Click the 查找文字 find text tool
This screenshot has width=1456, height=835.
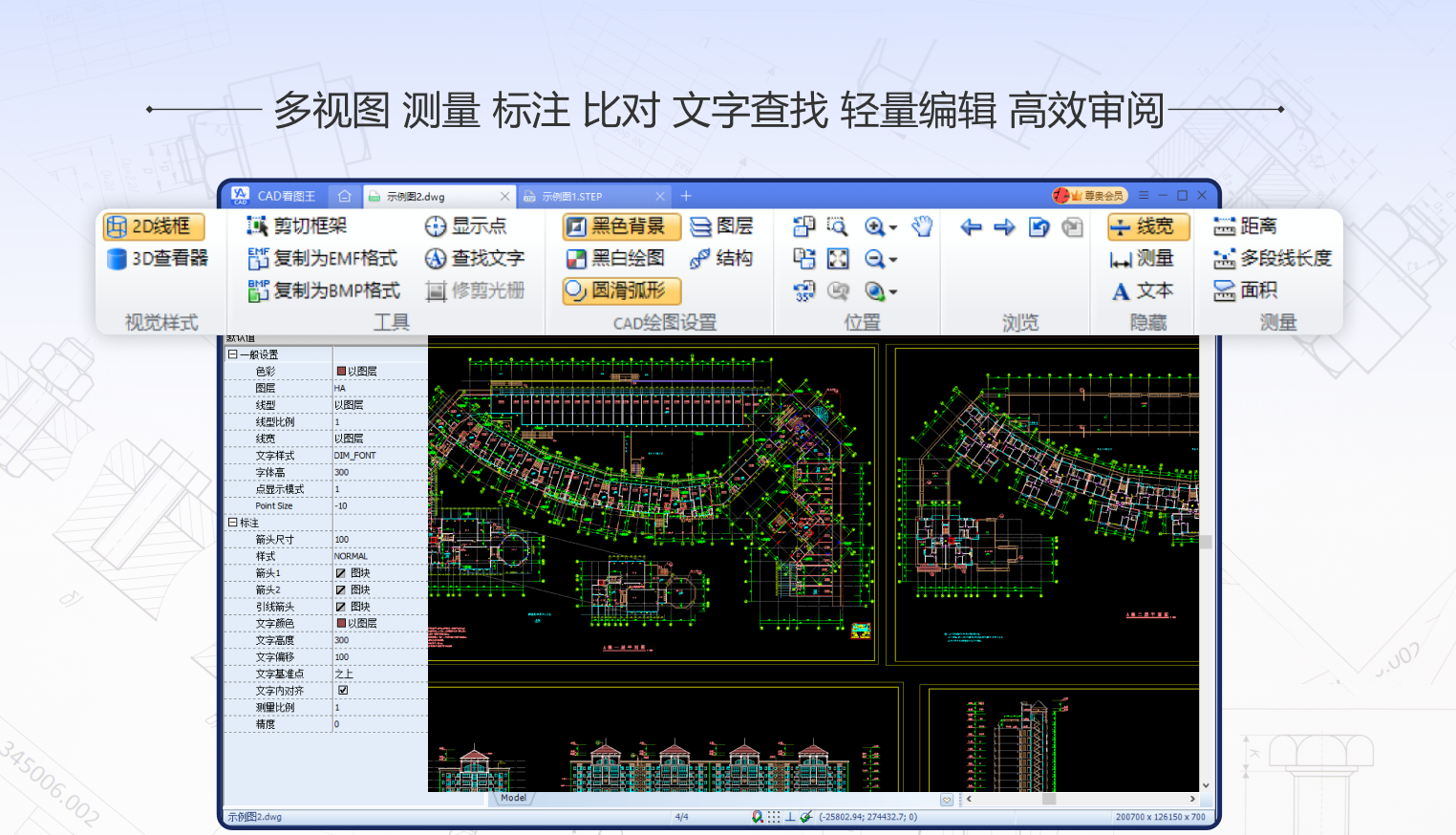pyautogui.click(x=475, y=259)
